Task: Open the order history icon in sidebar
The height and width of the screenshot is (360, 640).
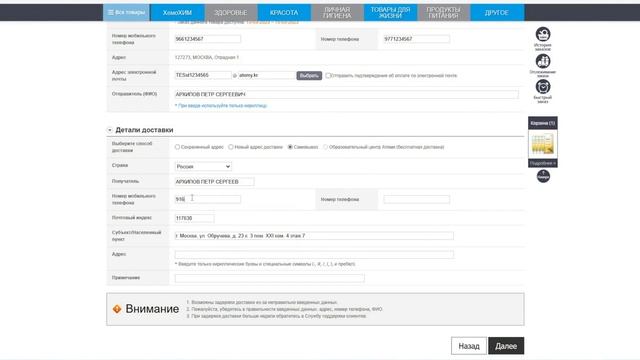Action: click(x=543, y=34)
